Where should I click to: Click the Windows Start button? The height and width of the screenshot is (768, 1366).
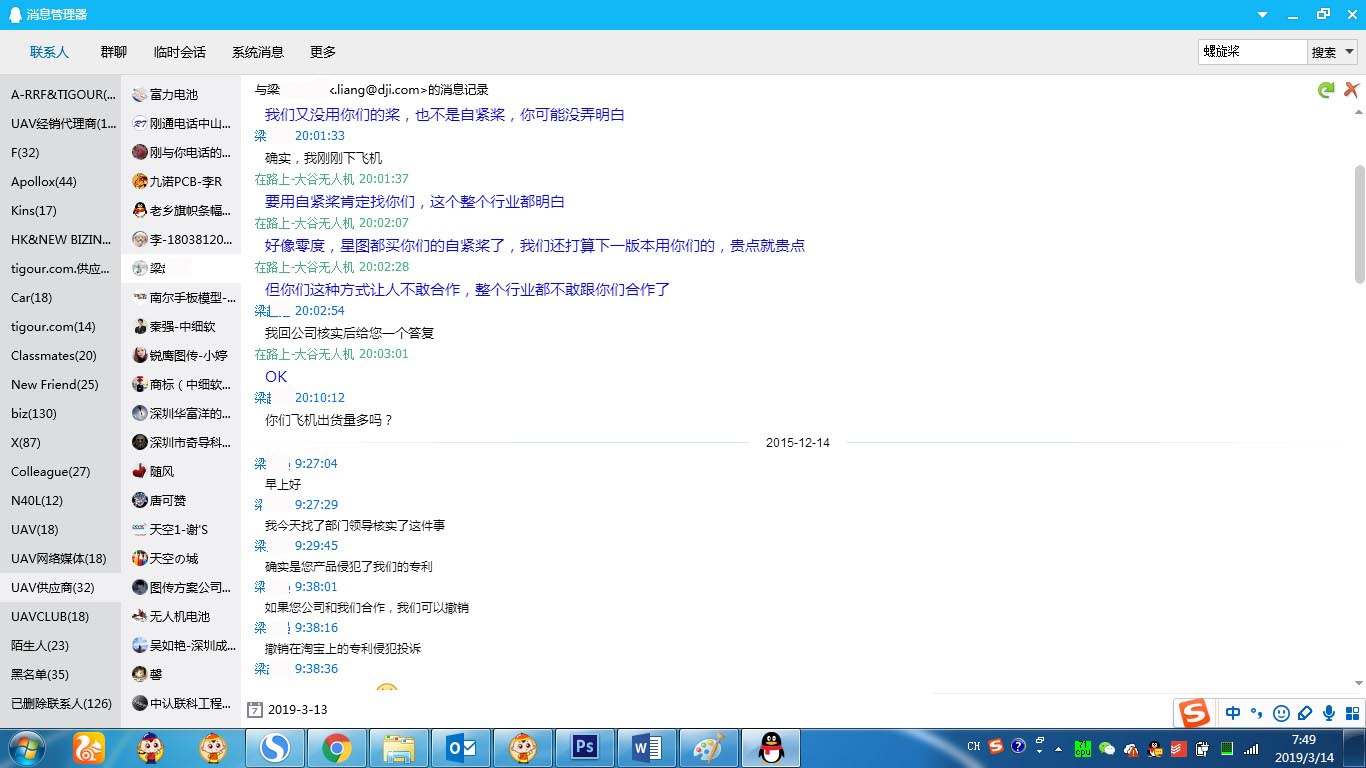[27, 748]
